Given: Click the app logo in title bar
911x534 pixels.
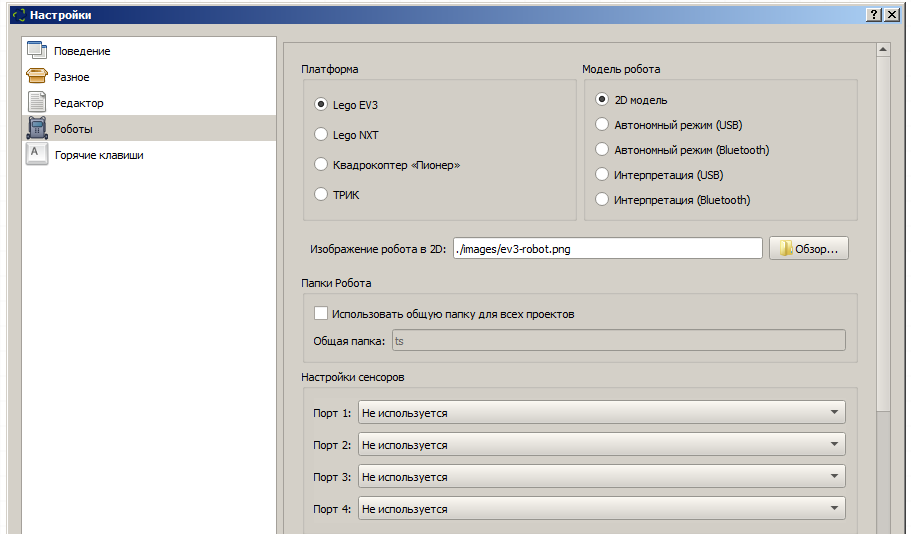Looking at the screenshot, I should click(x=19, y=15).
